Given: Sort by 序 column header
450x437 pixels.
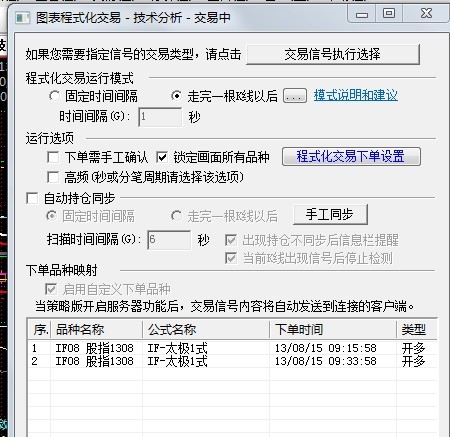Looking at the screenshot, I should click(40, 330).
